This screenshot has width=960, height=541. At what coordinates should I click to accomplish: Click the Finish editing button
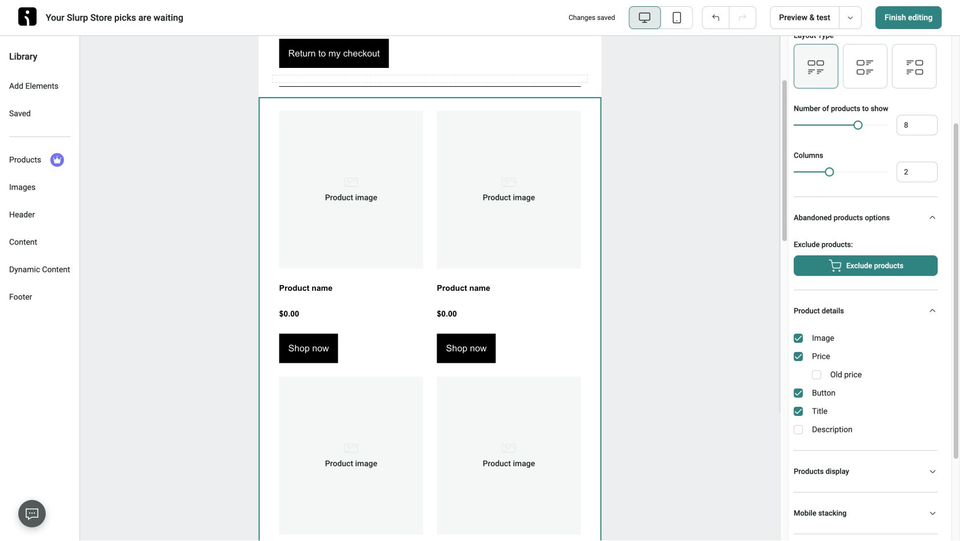click(908, 18)
